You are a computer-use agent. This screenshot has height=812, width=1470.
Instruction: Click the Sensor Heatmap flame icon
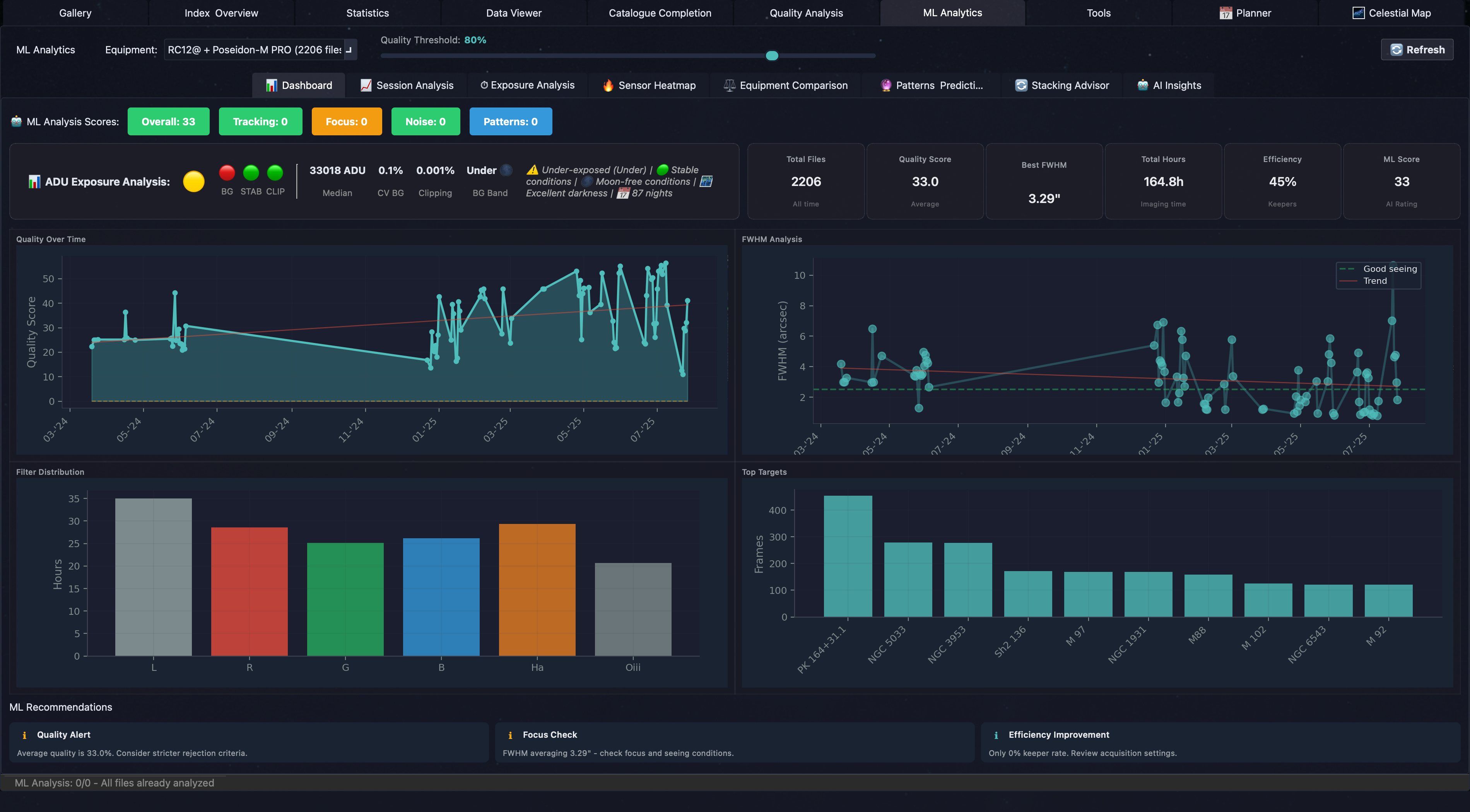tap(609, 85)
